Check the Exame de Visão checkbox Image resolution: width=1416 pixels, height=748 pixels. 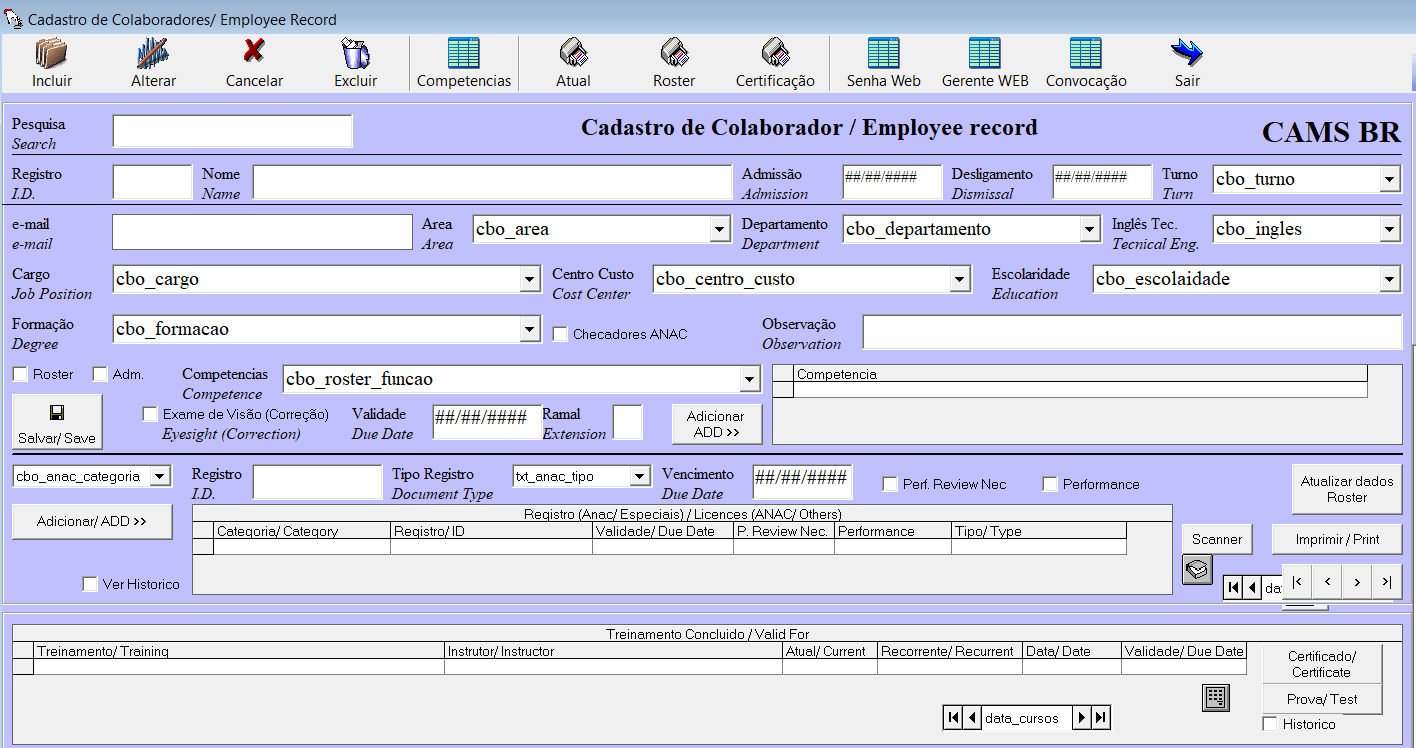click(x=151, y=414)
